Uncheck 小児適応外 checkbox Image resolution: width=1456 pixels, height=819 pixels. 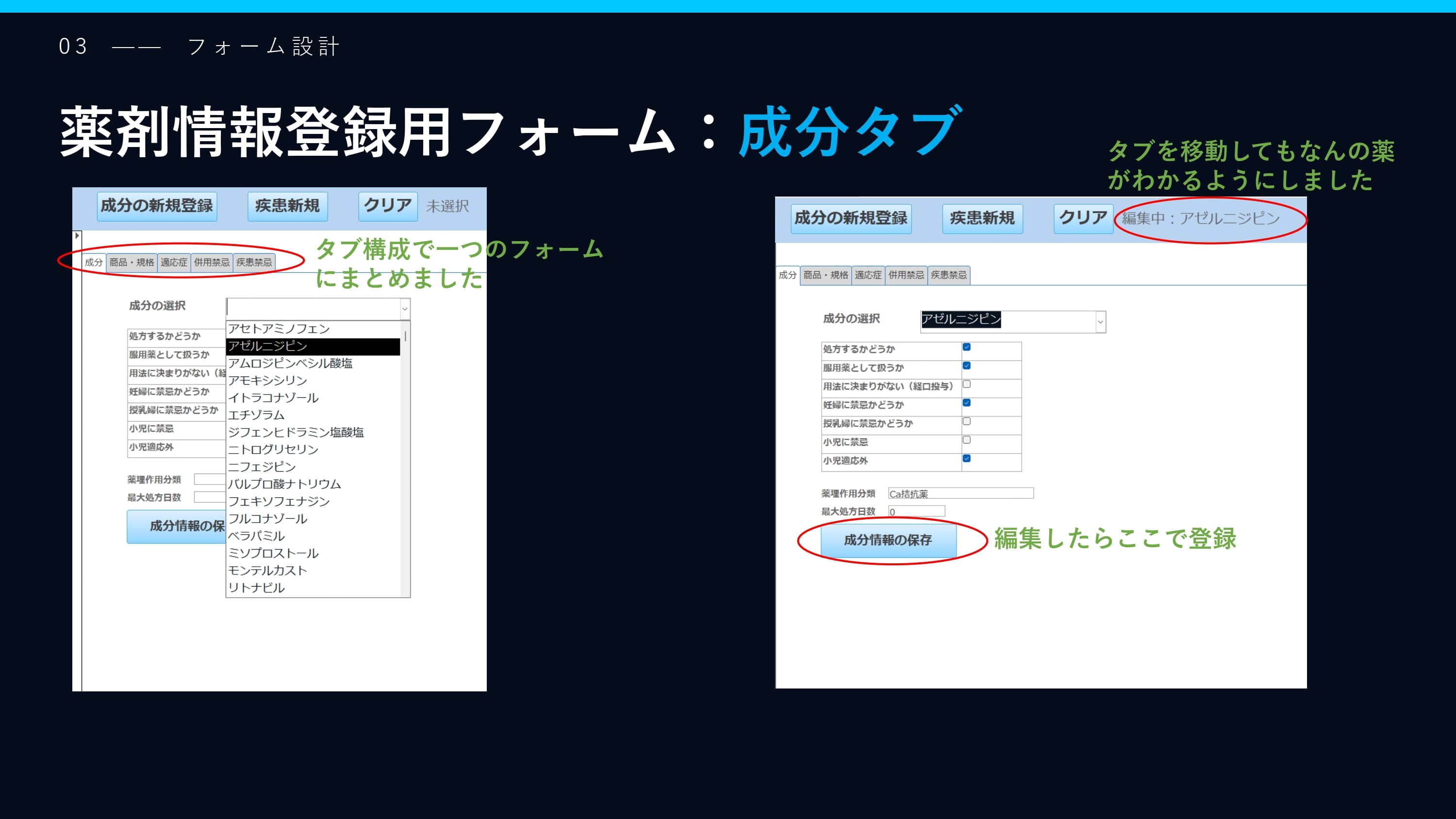[x=966, y=459]
